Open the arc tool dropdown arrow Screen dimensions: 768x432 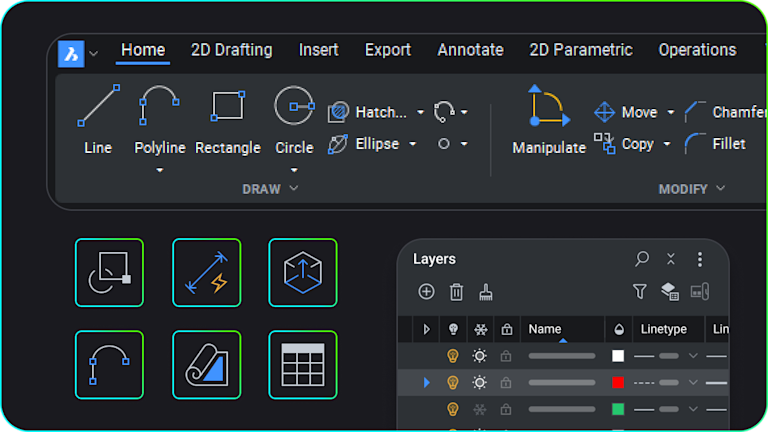pos(464,113)
